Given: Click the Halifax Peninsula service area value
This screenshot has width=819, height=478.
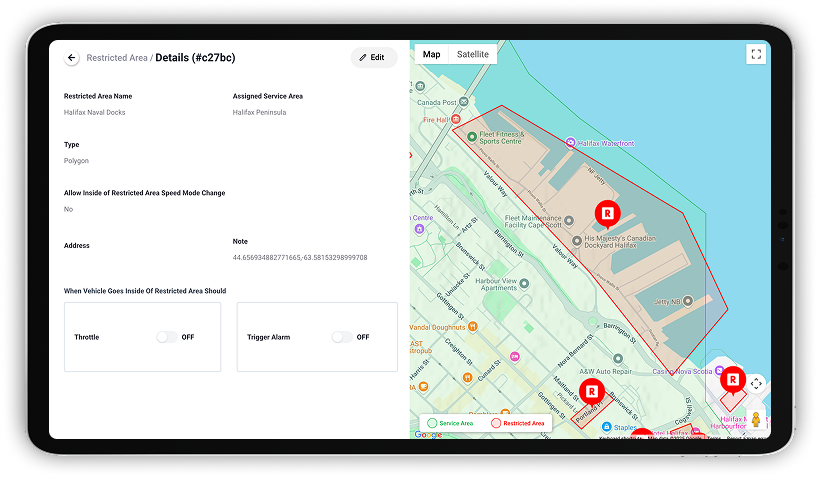Looking at the screenshot, I should coord(260,112).
